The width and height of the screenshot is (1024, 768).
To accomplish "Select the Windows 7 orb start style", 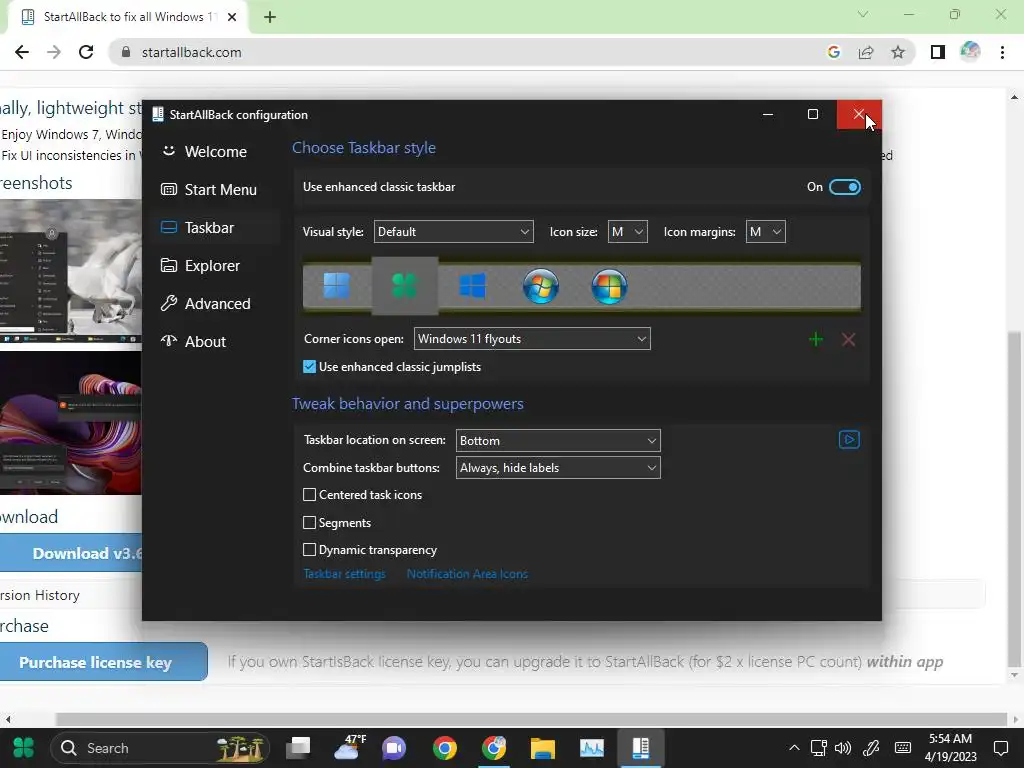I will click(x=541, y=286).
